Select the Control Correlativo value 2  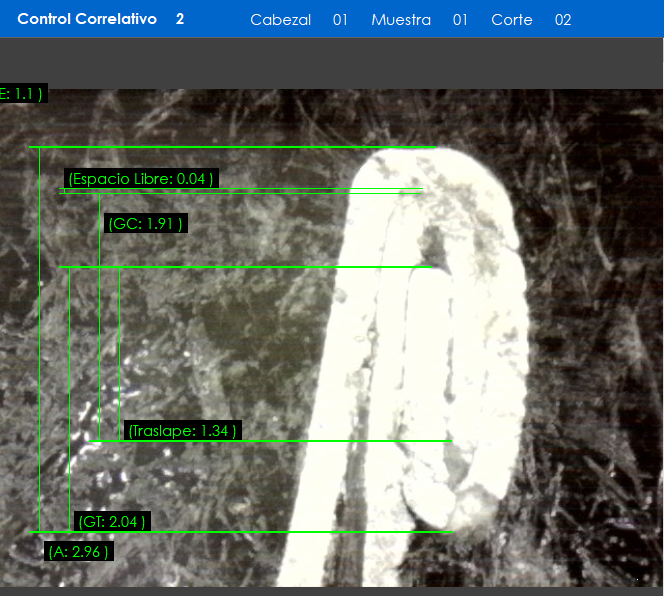(x=180, y=19)
